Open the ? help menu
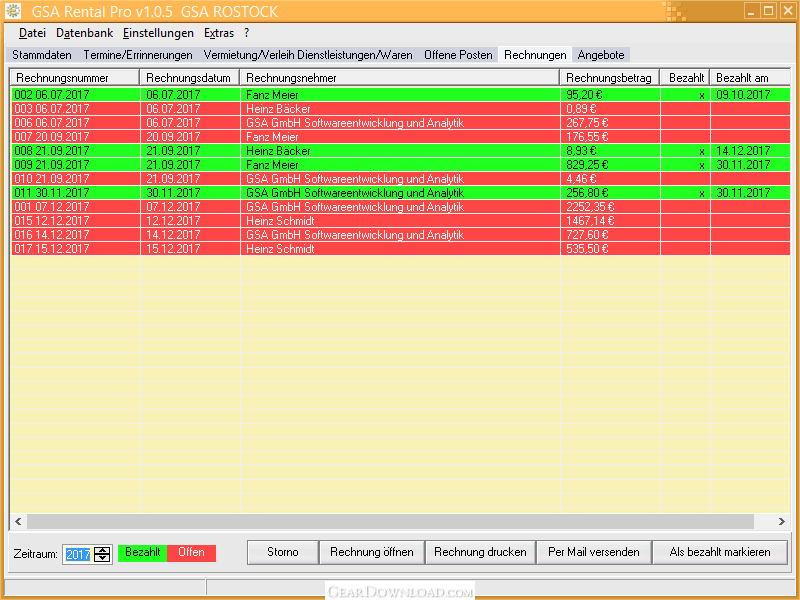Viewport: 800px width, 600px height. click(246, 33)
